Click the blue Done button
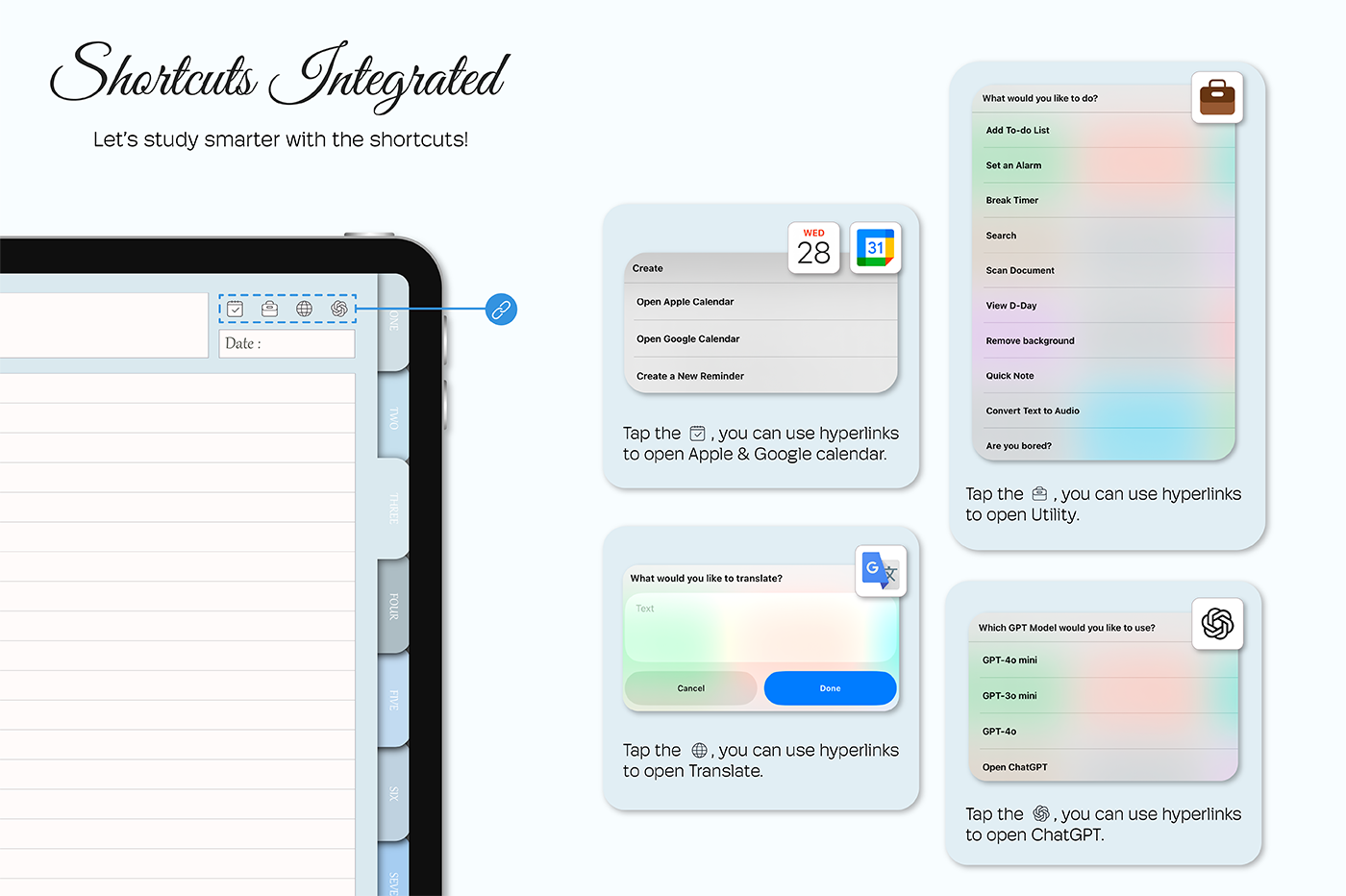This screenshot has width=1346, height=896. click(x=830, y=688)
